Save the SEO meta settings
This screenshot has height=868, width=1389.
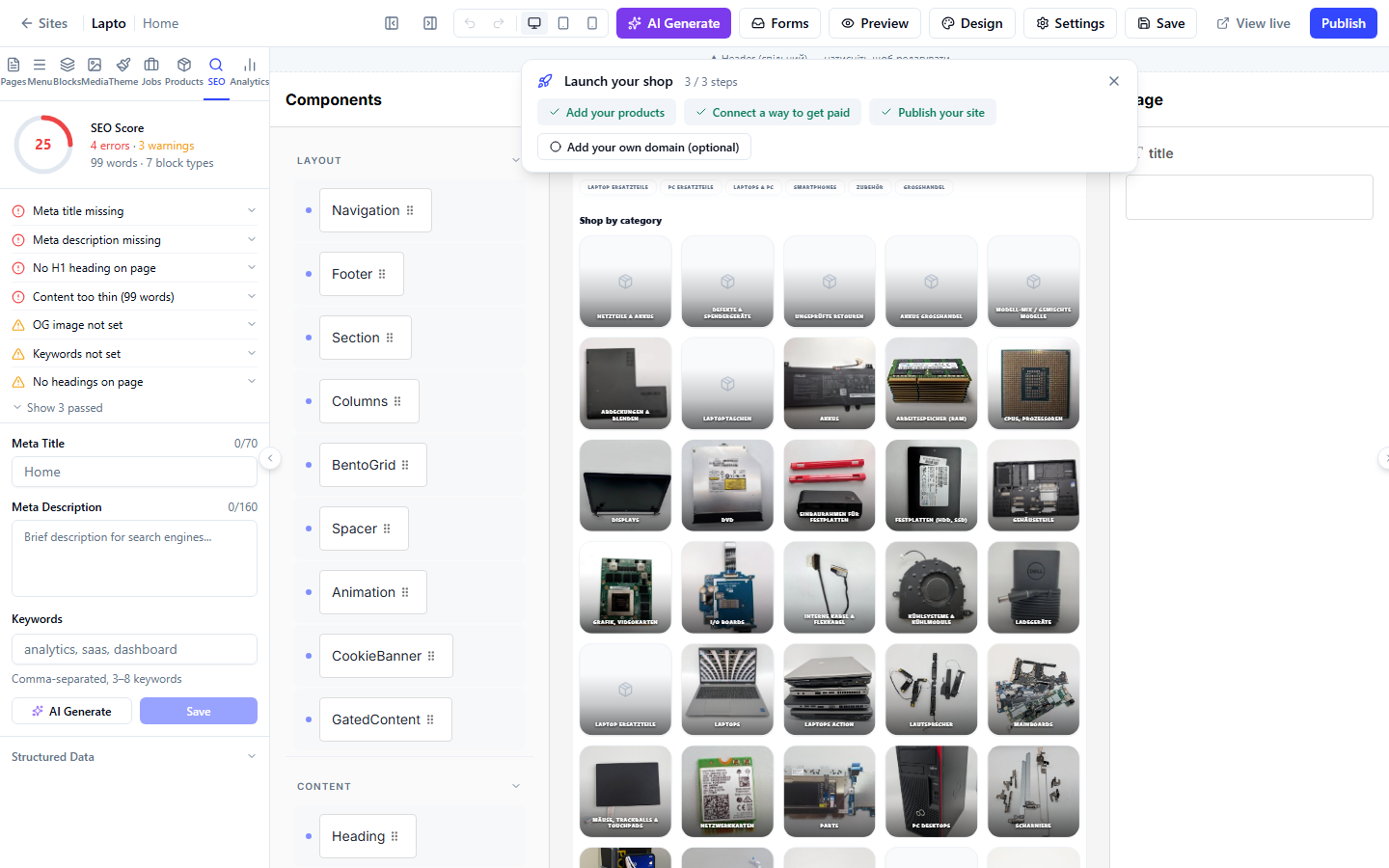pos(199,711)
